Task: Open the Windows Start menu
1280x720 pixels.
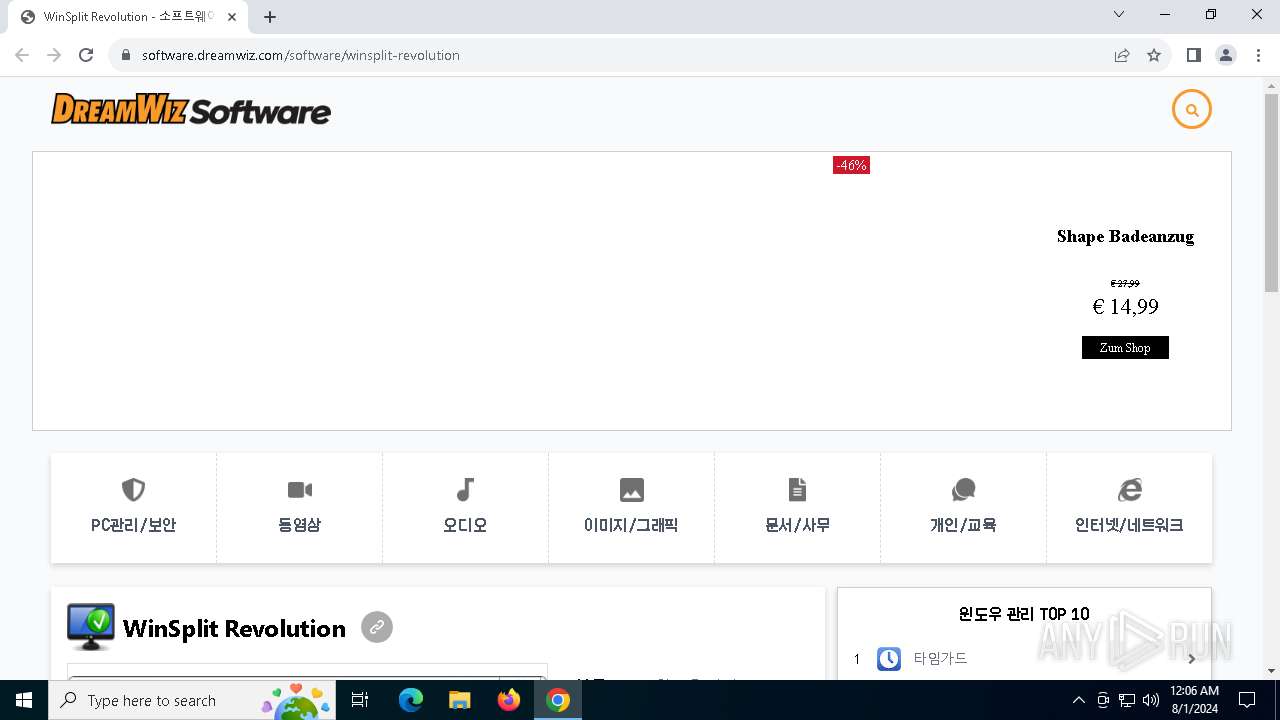Action: click(x=24, y=700)
